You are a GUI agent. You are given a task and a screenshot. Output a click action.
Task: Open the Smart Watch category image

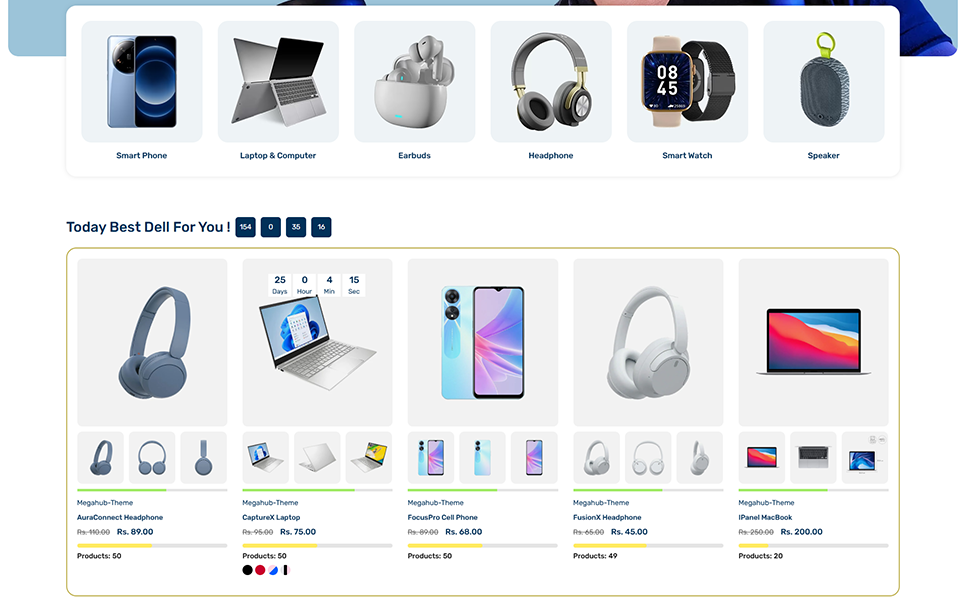point(687,82)
